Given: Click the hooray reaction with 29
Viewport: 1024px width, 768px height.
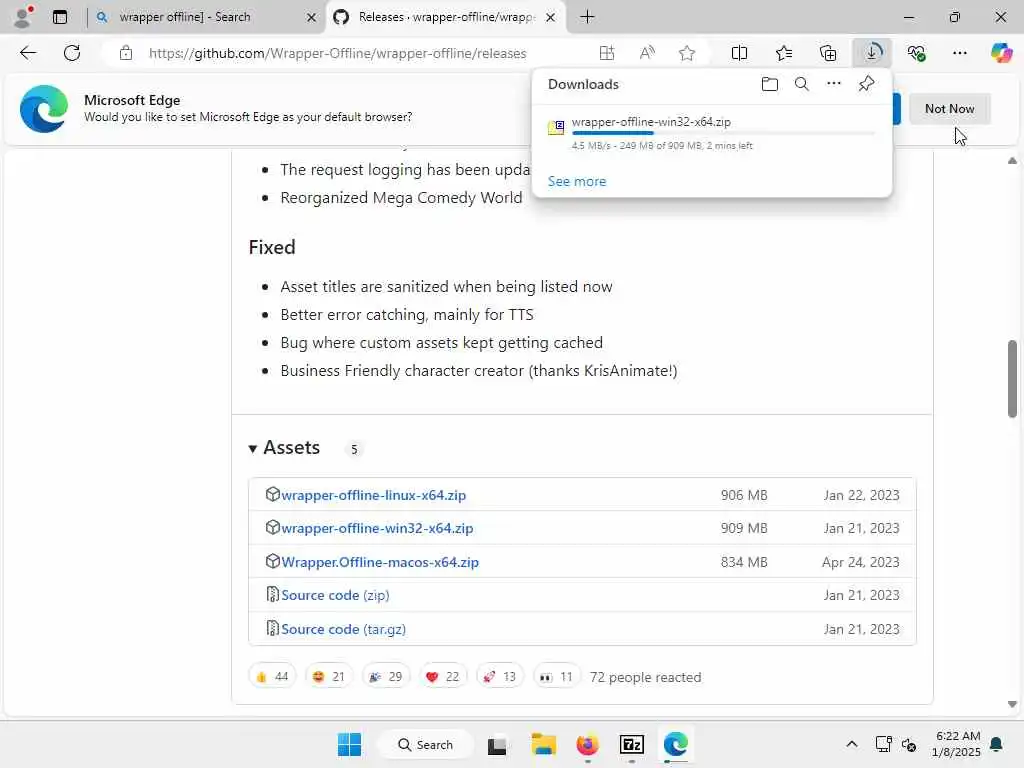Looking at the screenshot, I should click(x=386, y=677).
